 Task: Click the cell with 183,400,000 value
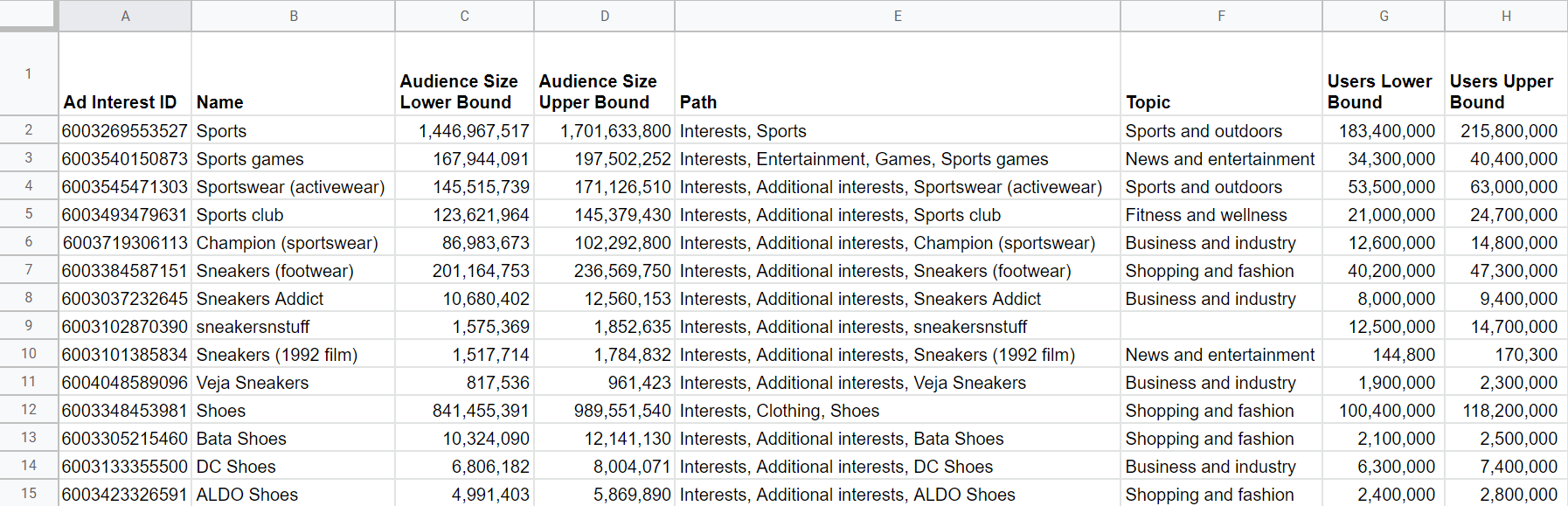tap(1384, 129)
